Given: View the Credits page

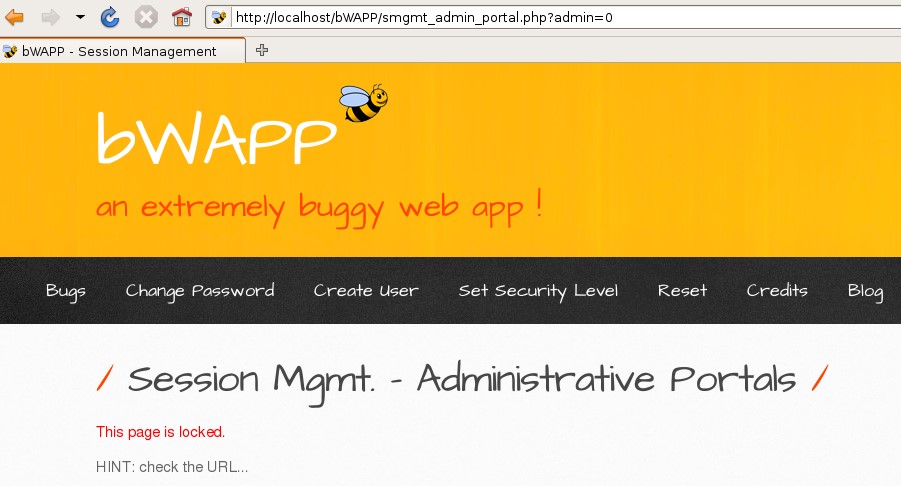Looking at the screenshot, I should 777,291.
